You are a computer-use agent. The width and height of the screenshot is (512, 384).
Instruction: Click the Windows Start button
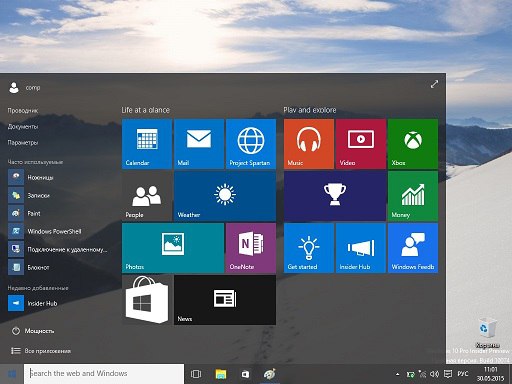[12, 374]
